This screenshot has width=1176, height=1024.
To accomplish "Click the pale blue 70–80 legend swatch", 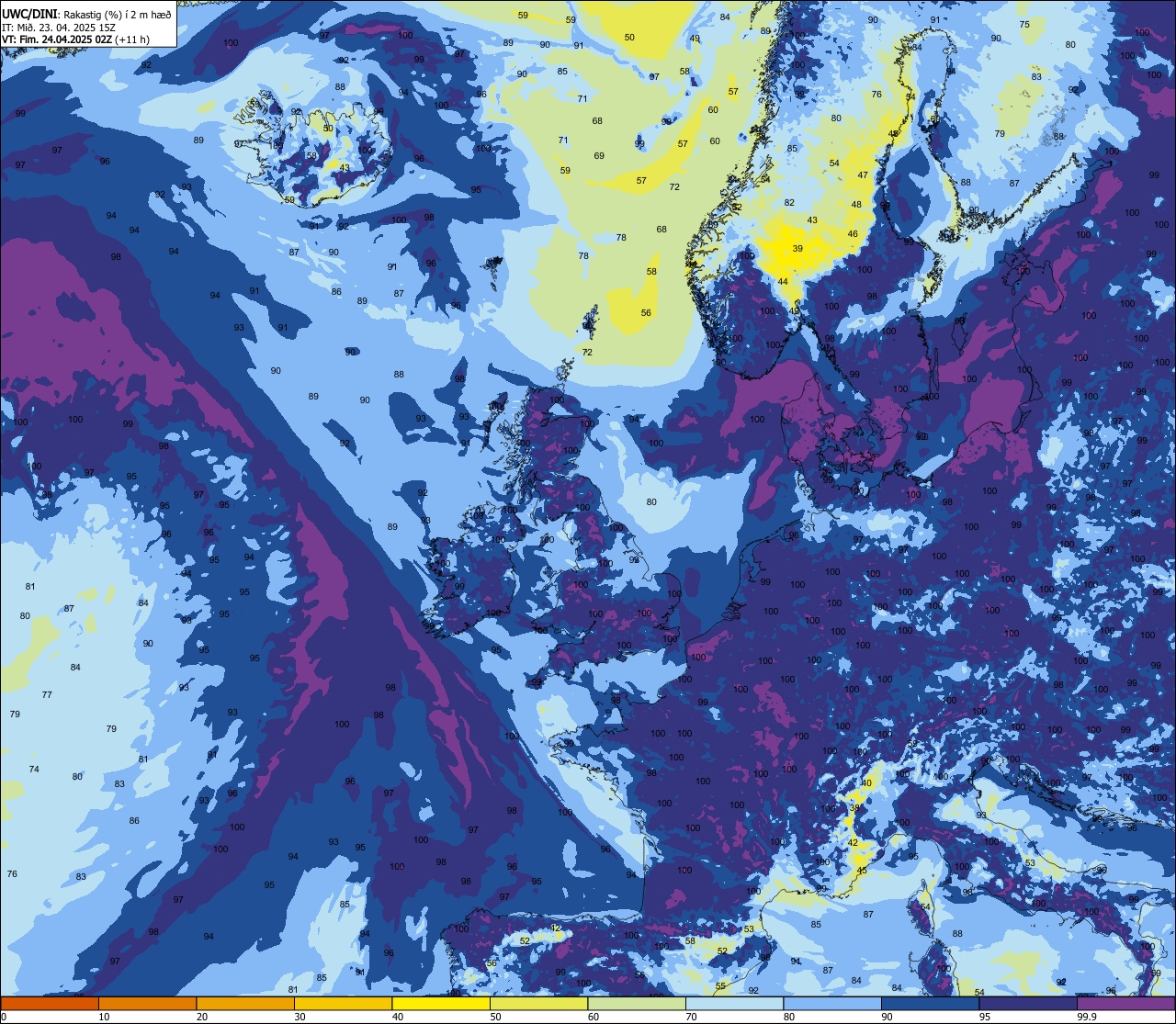I will coord(734,1003).
